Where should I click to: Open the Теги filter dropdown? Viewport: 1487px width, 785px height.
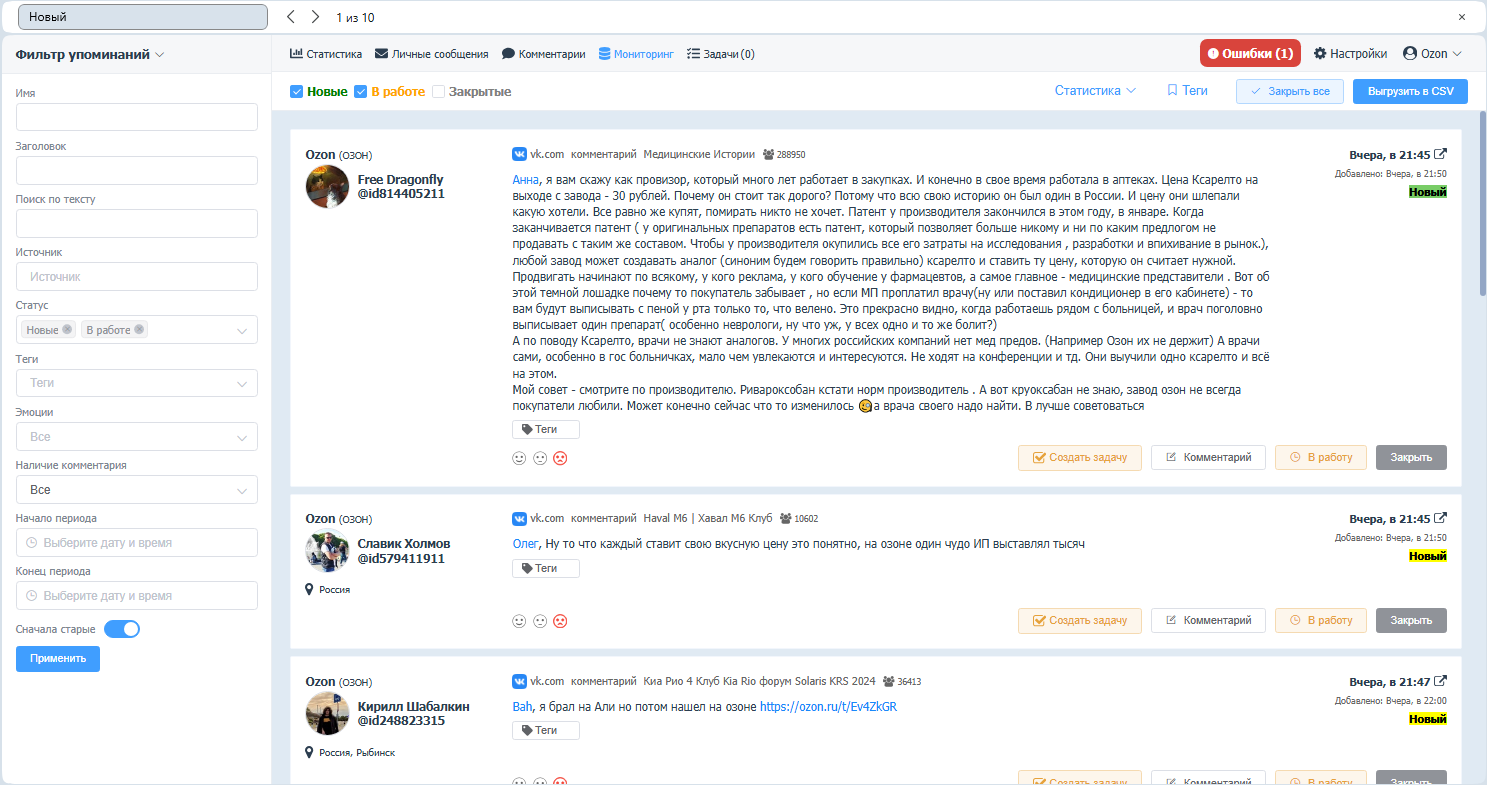(x=137, y=383)
